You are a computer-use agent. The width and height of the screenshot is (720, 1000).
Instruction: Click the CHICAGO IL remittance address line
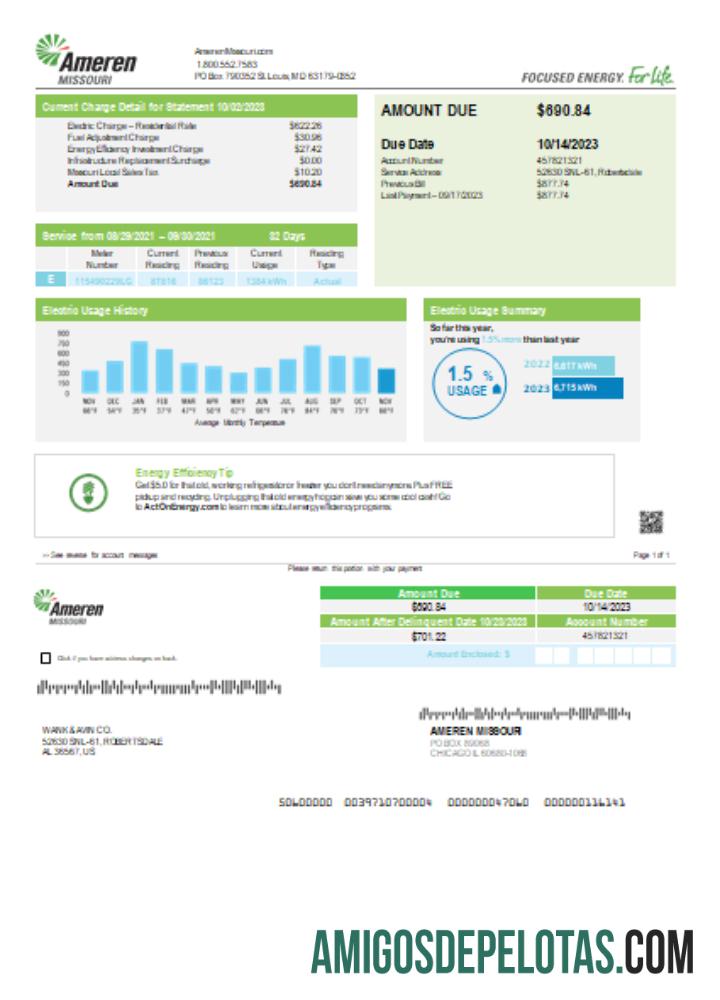tap(478, 753)
